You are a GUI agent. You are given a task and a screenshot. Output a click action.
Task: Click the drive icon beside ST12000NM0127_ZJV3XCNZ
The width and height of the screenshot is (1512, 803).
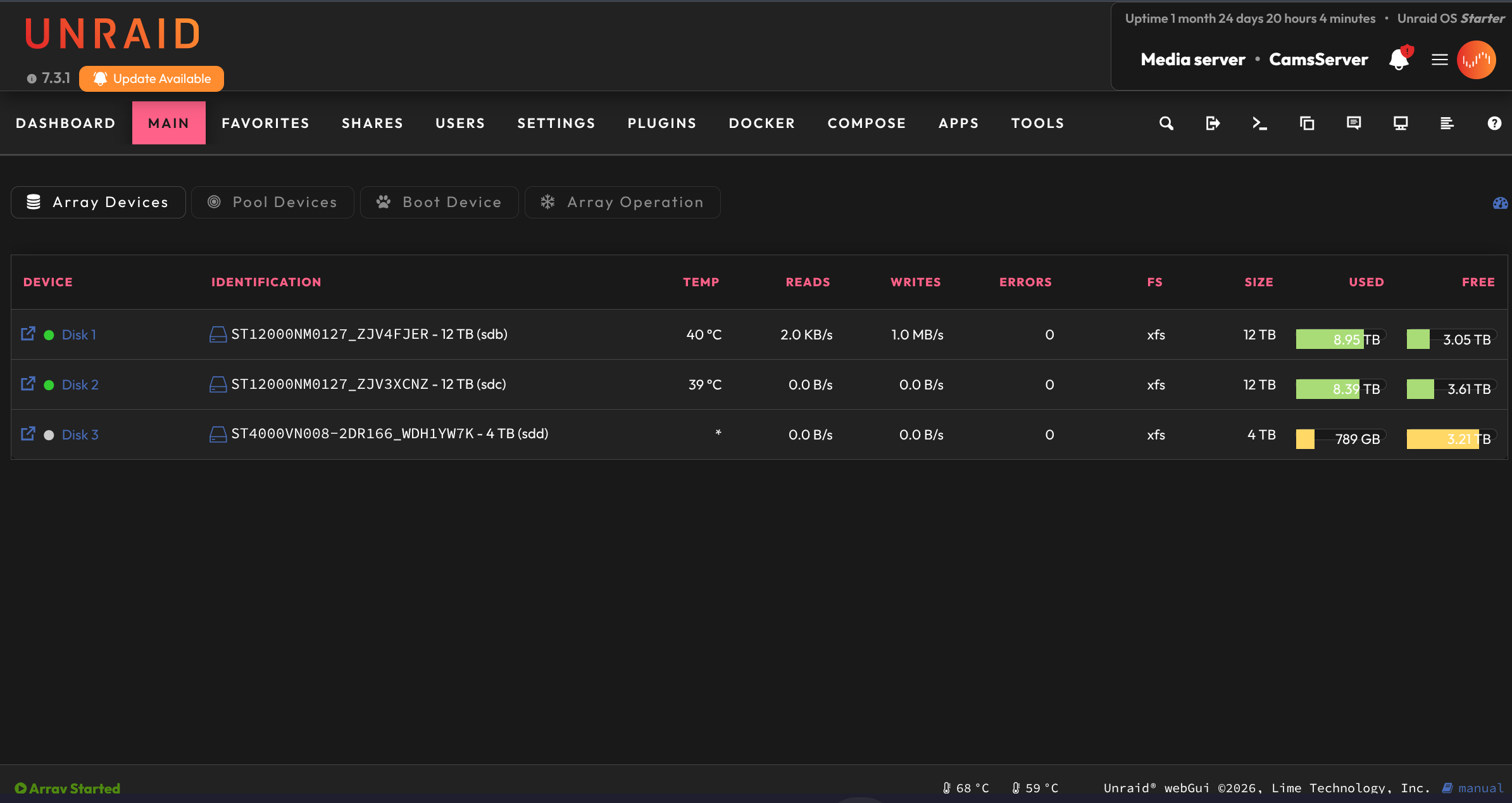[218, 384]
